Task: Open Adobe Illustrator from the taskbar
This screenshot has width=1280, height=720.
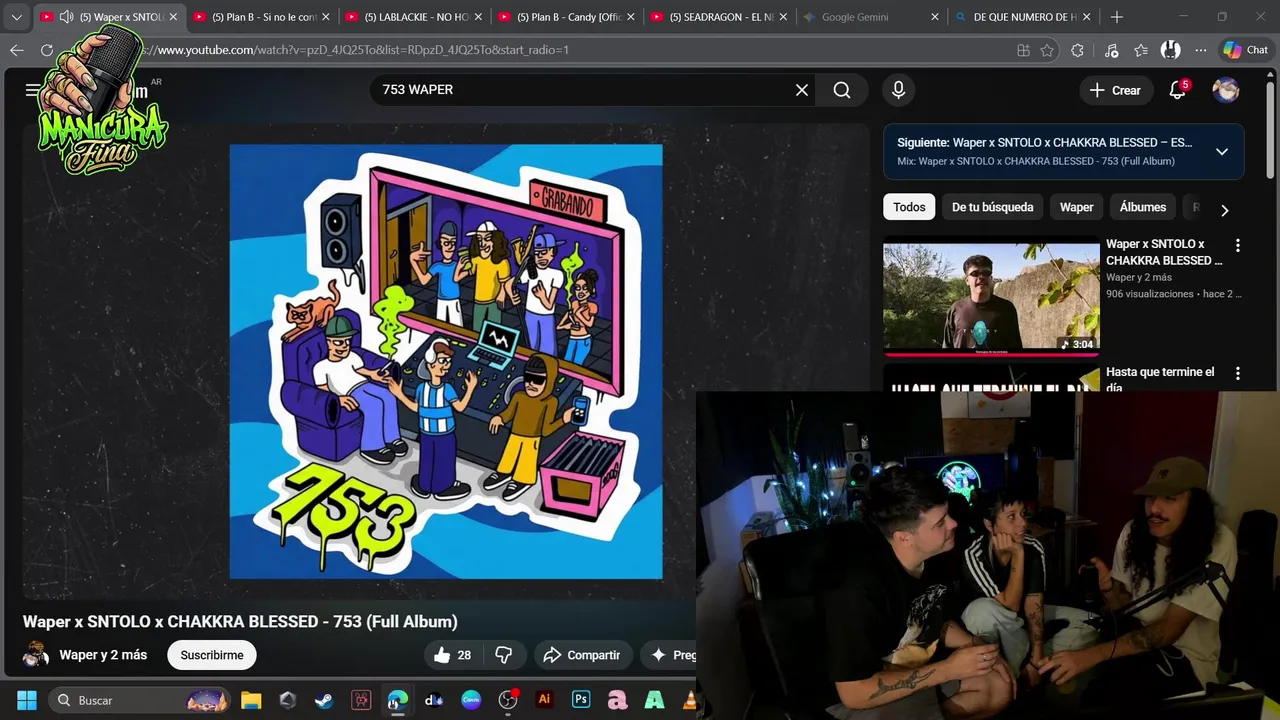Action: click(x=544, y=700)
